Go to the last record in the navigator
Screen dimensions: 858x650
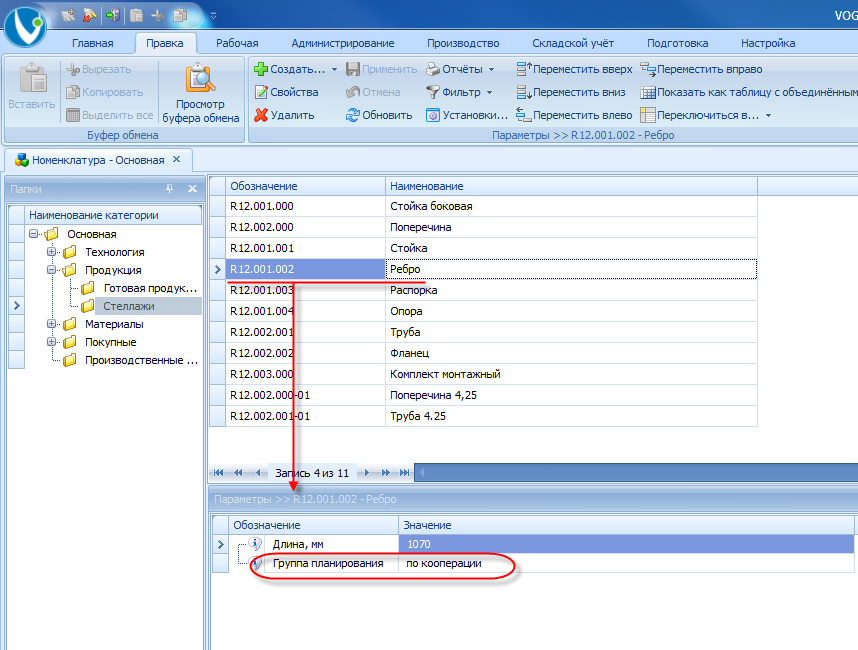pyautogui.click(x=404, y=473)
